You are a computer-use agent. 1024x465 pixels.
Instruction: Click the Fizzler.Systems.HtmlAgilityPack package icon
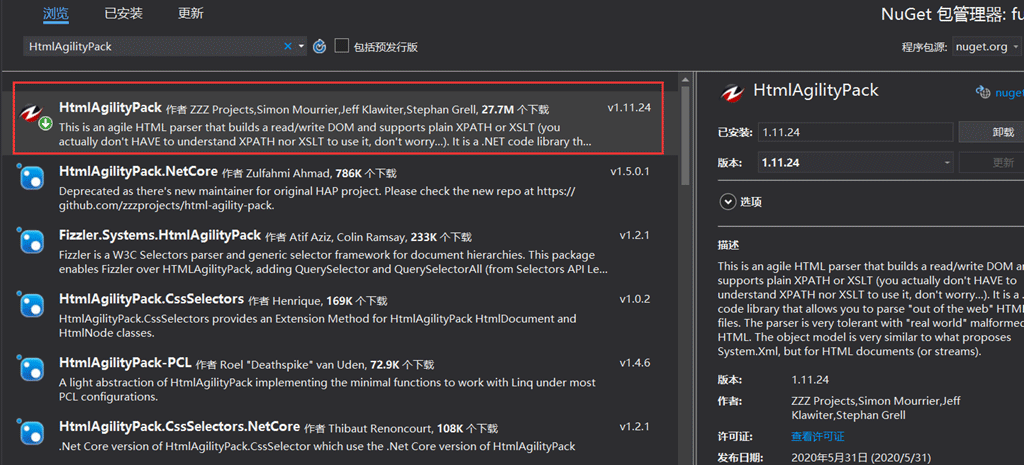(x=33, y=242)
